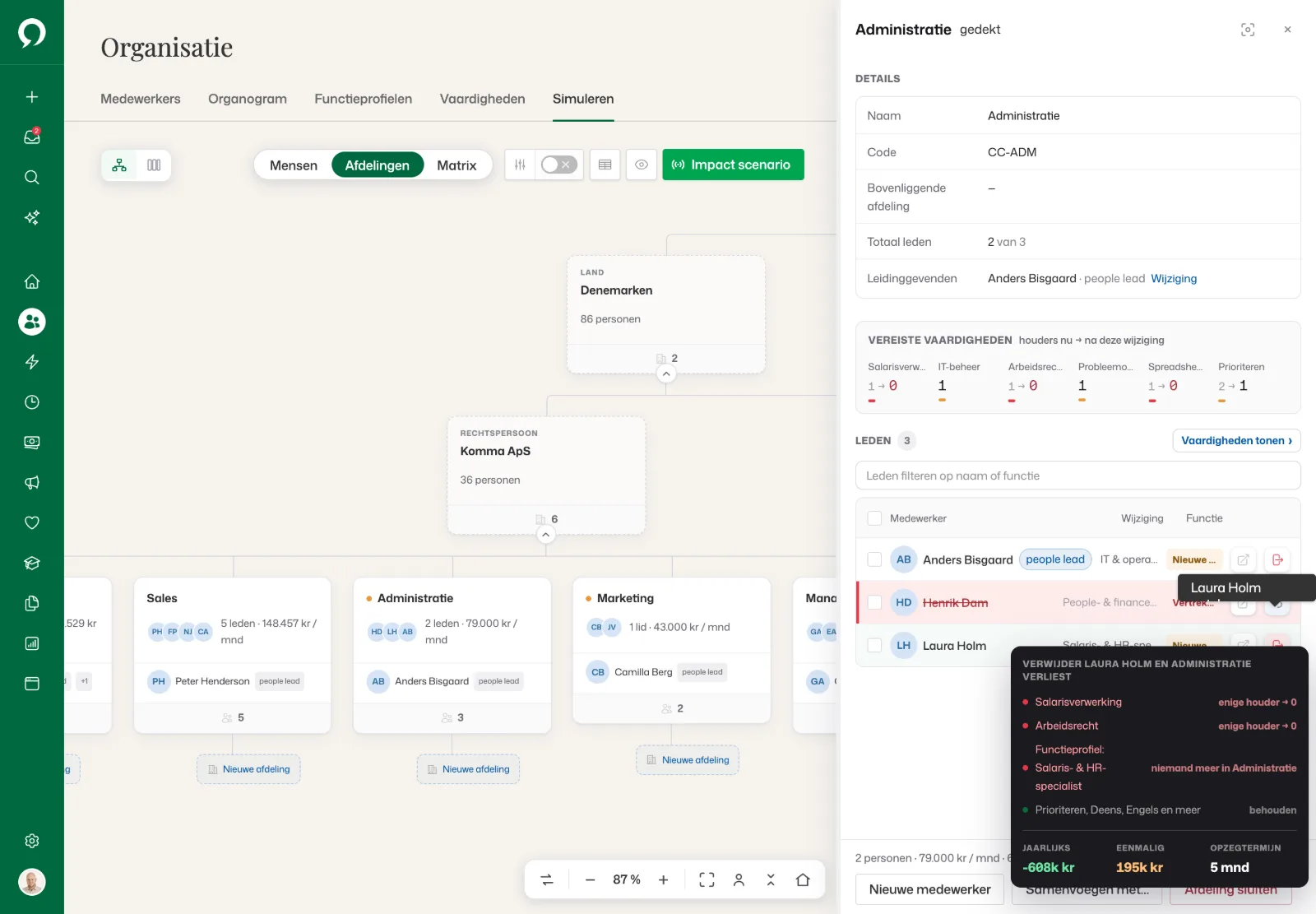Collapse the Komma ApS node chevron

coord(545,535)
